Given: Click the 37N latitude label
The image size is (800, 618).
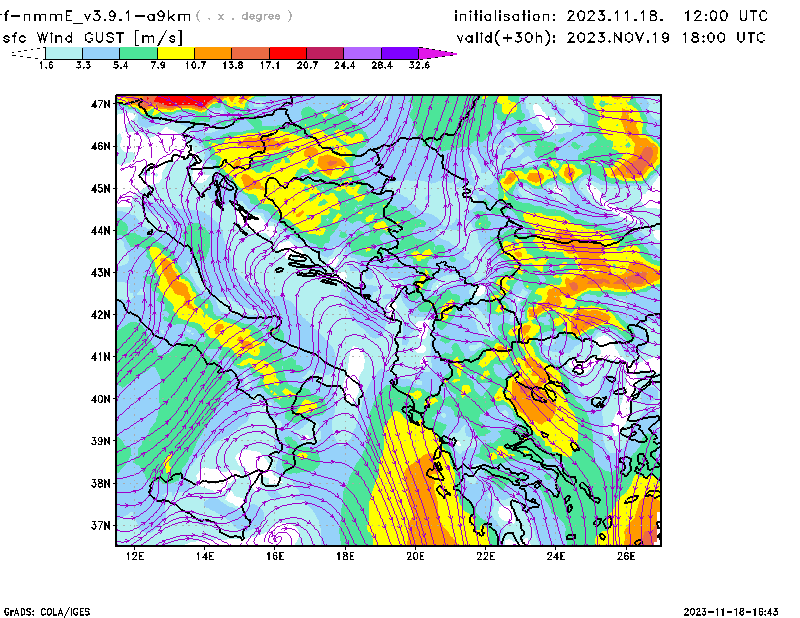Looking at the screenshot, I should tap(101, 525).
